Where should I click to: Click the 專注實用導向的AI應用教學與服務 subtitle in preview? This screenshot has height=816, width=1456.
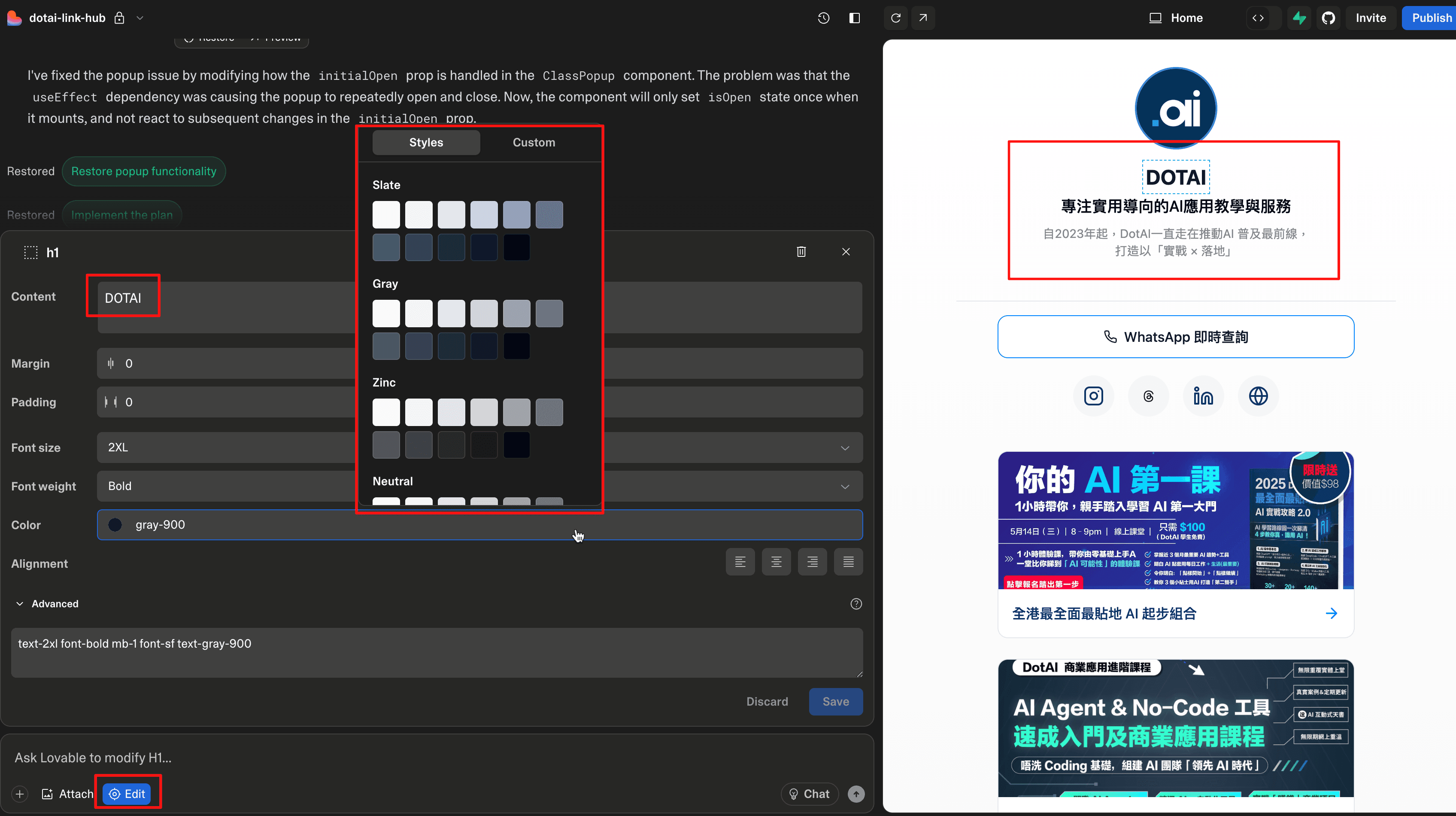(1176, 207)
